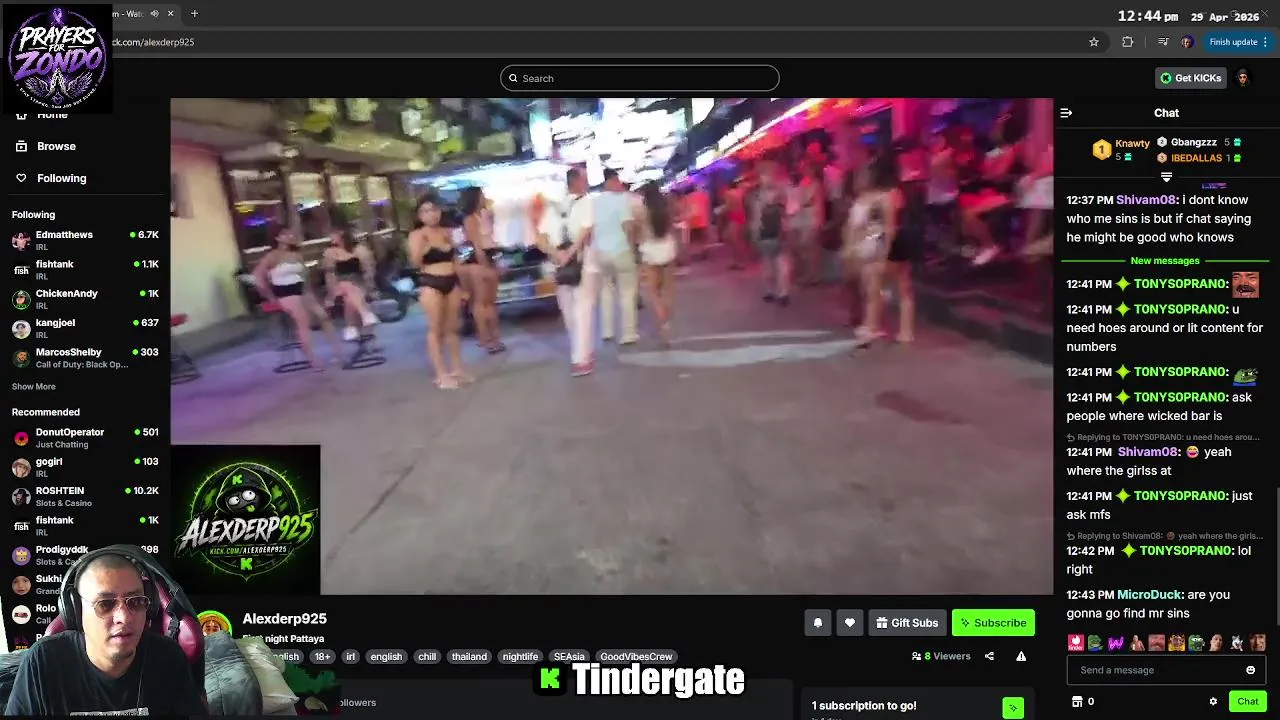Click the green icon beside subscription goal
The width and height of the screenshot is (1280, 720).
tap(1013, 708)
